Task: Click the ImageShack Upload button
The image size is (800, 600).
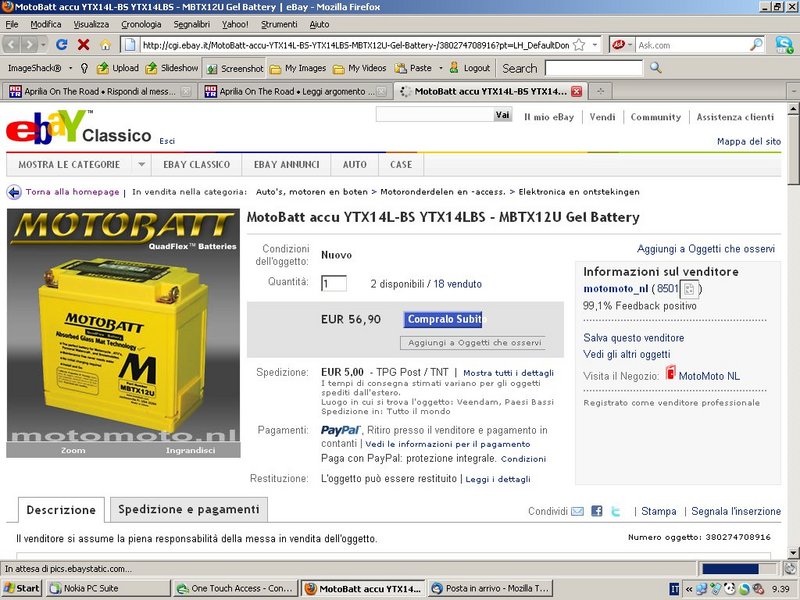Action: tap(118, 68)
